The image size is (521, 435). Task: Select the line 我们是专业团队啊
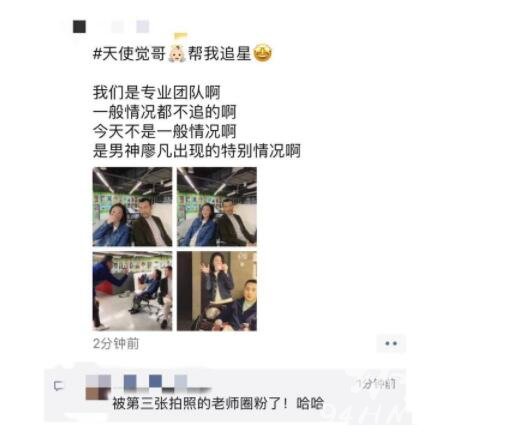[x=156, y=92]
